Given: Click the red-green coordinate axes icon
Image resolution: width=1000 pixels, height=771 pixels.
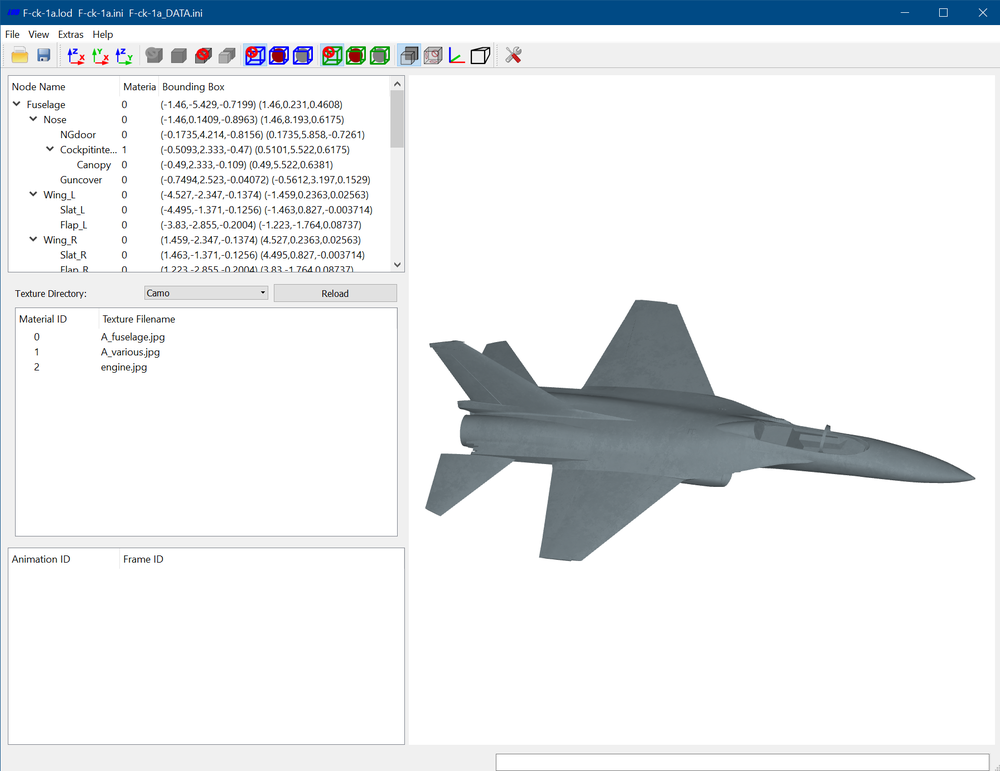Looking at the screenshot, I should pos(456,55).
